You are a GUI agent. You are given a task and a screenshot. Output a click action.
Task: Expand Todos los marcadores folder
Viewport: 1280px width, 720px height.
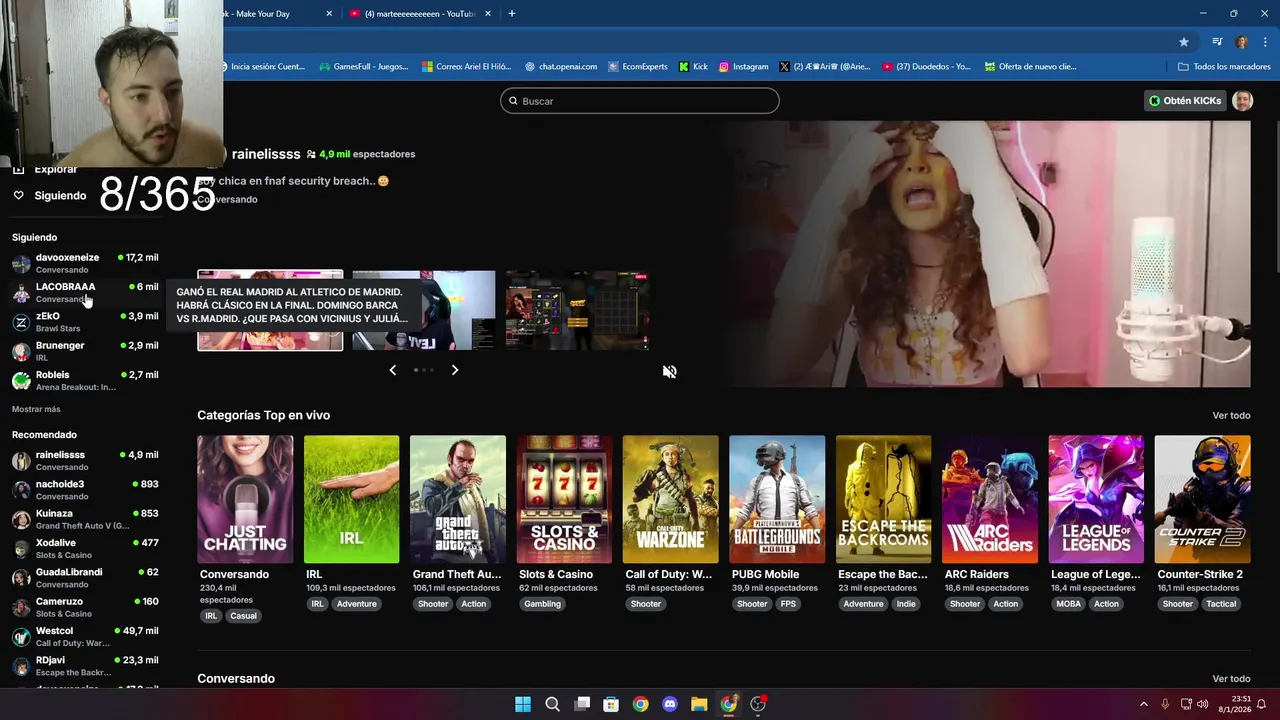[x=1224, y=67]
